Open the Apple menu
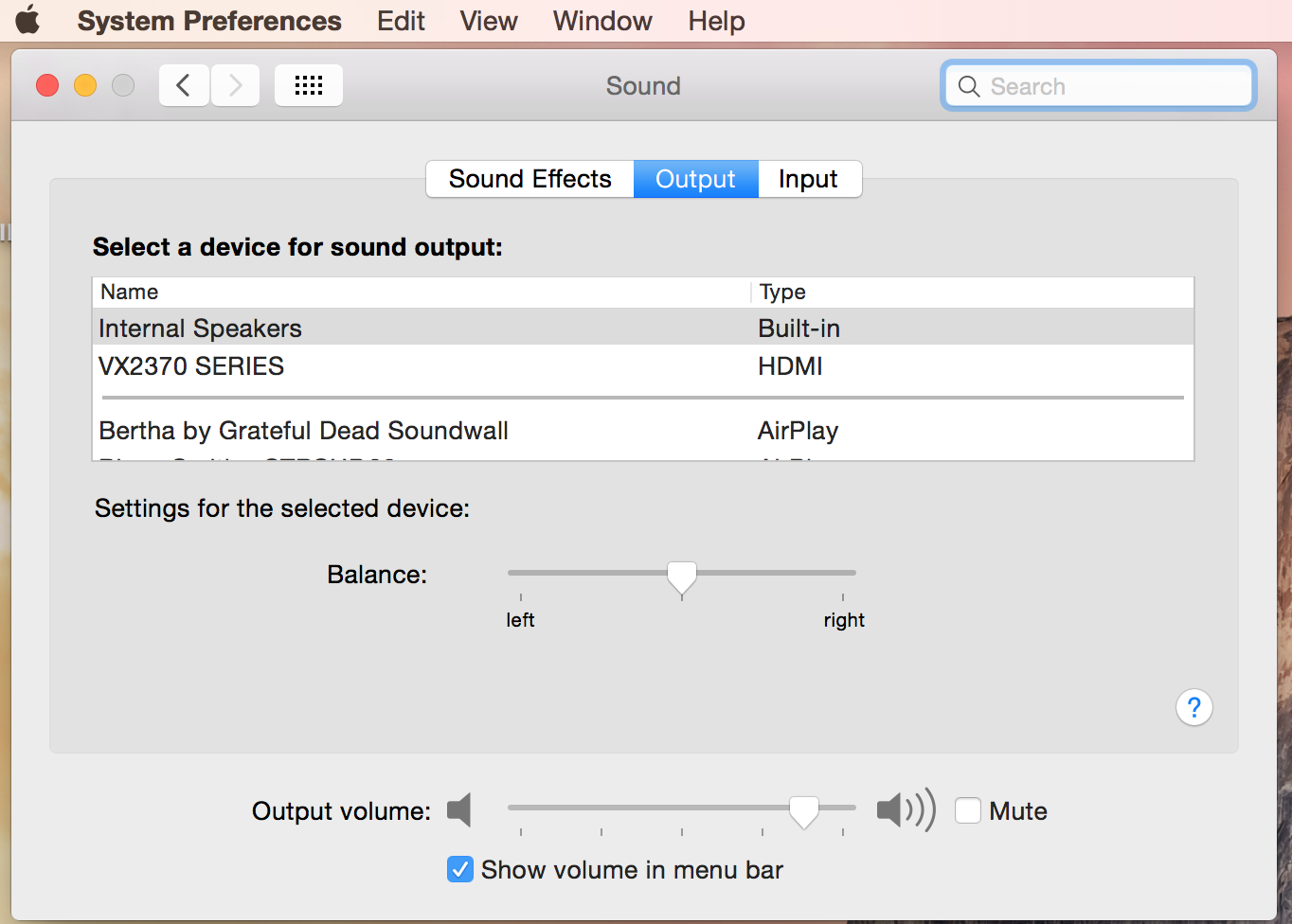This screenshot has height=924, width=1292. pos(27,20)
